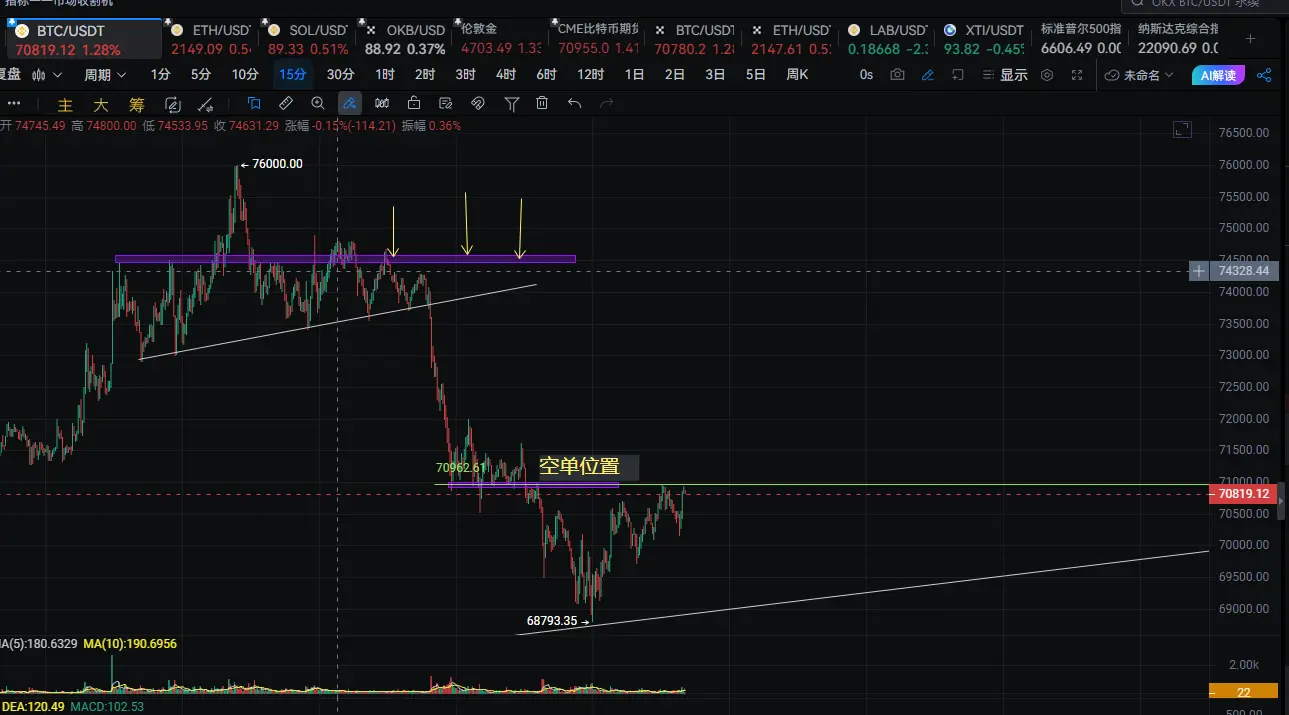Open the candlestick compare icon in drawing toolbar

pos(382,103)
